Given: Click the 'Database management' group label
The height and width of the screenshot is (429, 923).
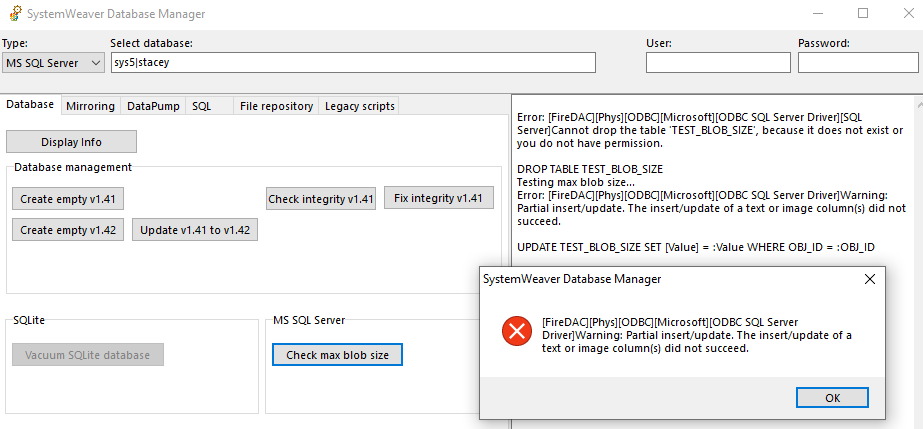Looking at the screenshot, I should [x=73, y=167].
